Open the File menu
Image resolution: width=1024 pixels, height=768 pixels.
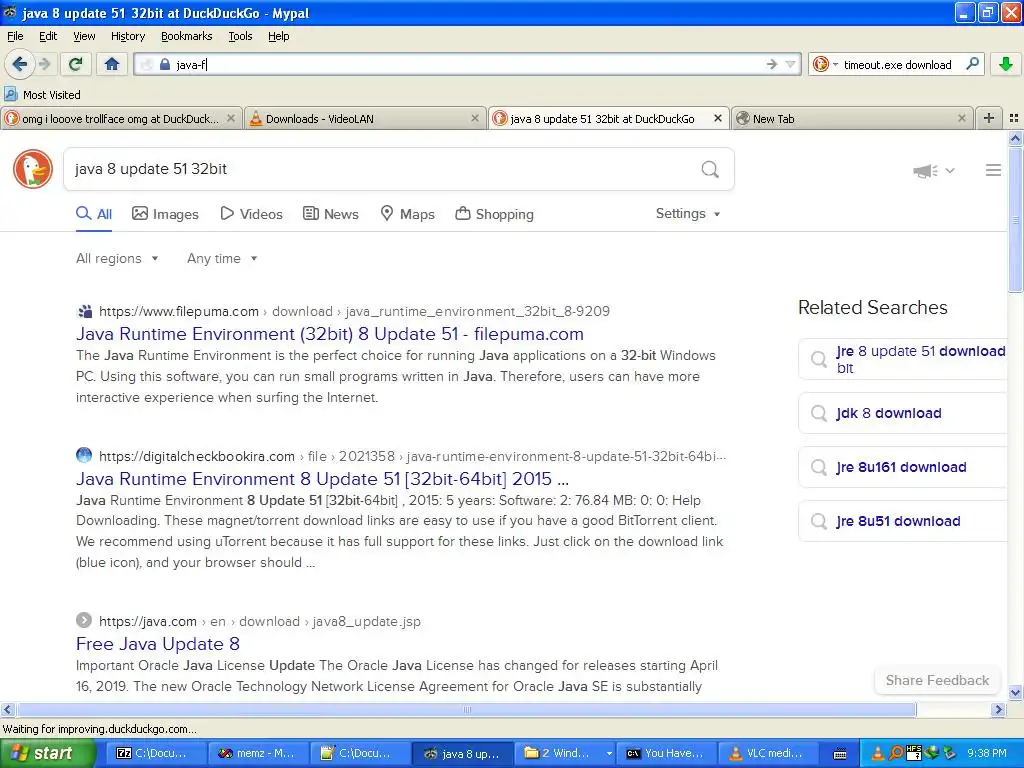pyautogui.click(x=15, y=36)
